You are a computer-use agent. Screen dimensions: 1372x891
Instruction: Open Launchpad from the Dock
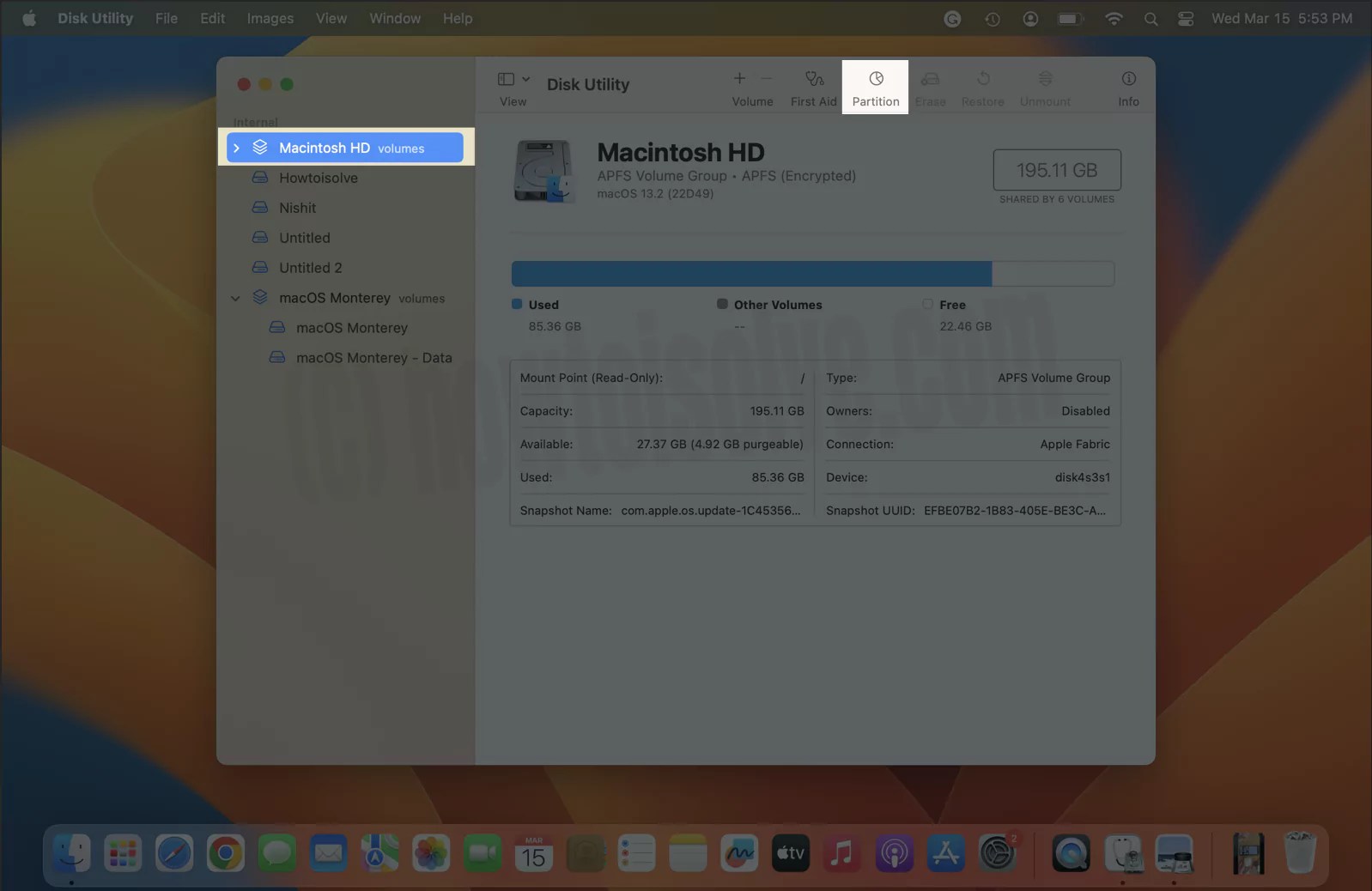tap(123, 853)
